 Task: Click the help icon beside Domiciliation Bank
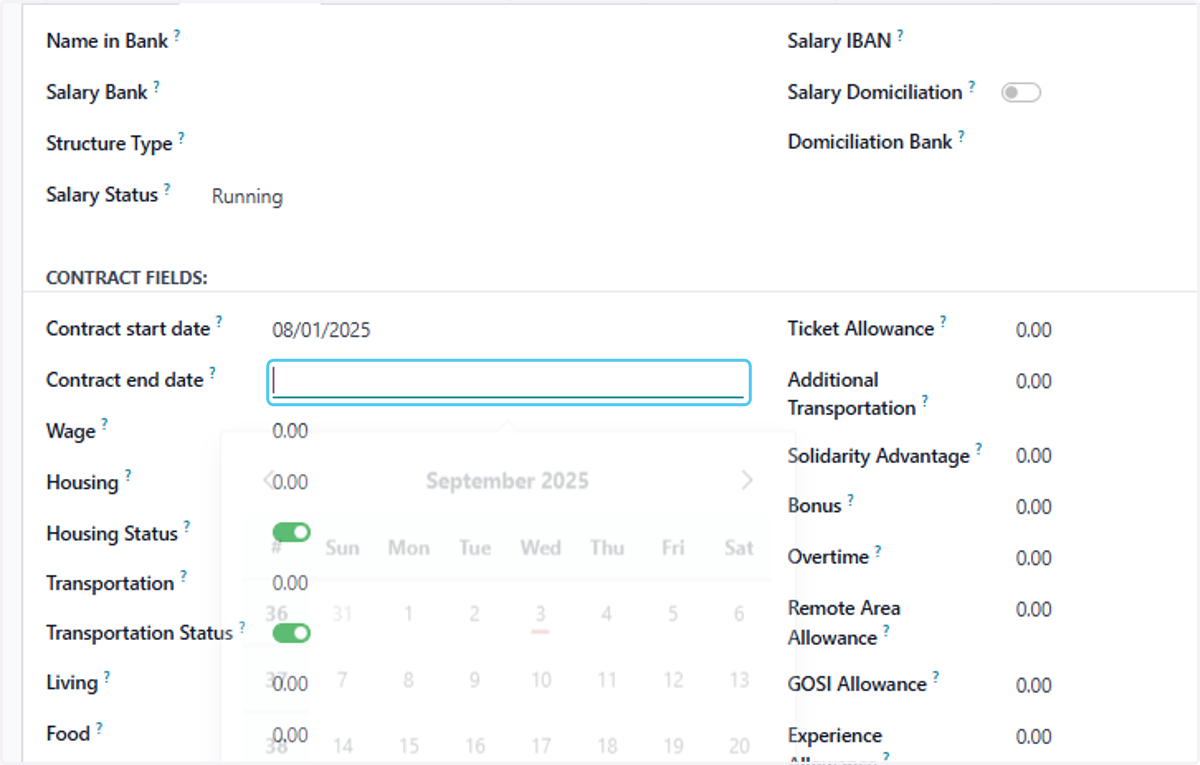pos(961,137)
